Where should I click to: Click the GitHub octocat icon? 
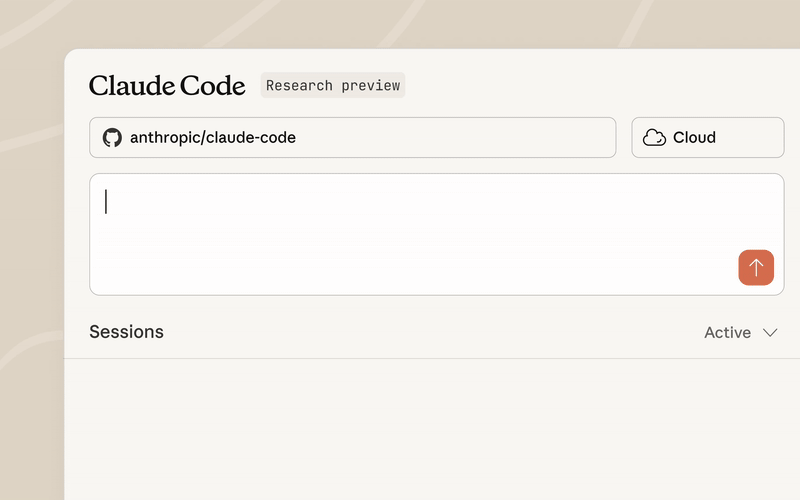[112, 138]
